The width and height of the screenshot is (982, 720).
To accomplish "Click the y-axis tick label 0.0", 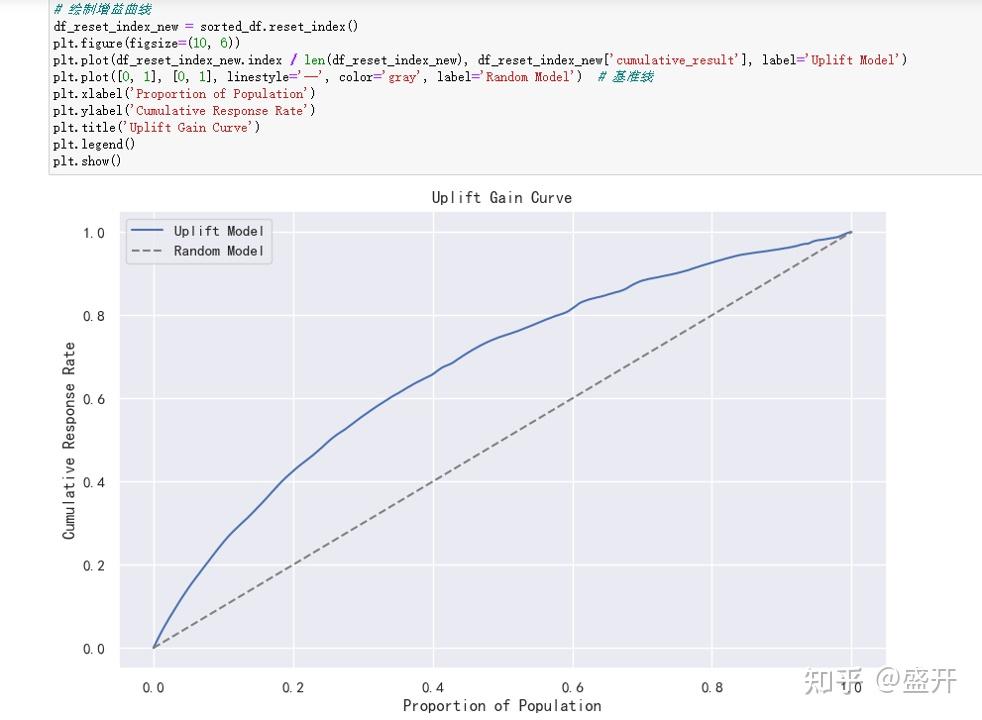I will tap(94, 649).
